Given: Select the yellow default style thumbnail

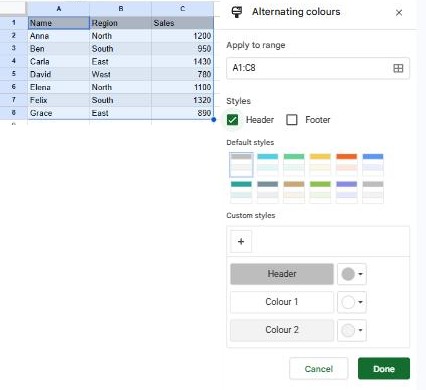Looking at the screenshot, I should coord(320,165).
